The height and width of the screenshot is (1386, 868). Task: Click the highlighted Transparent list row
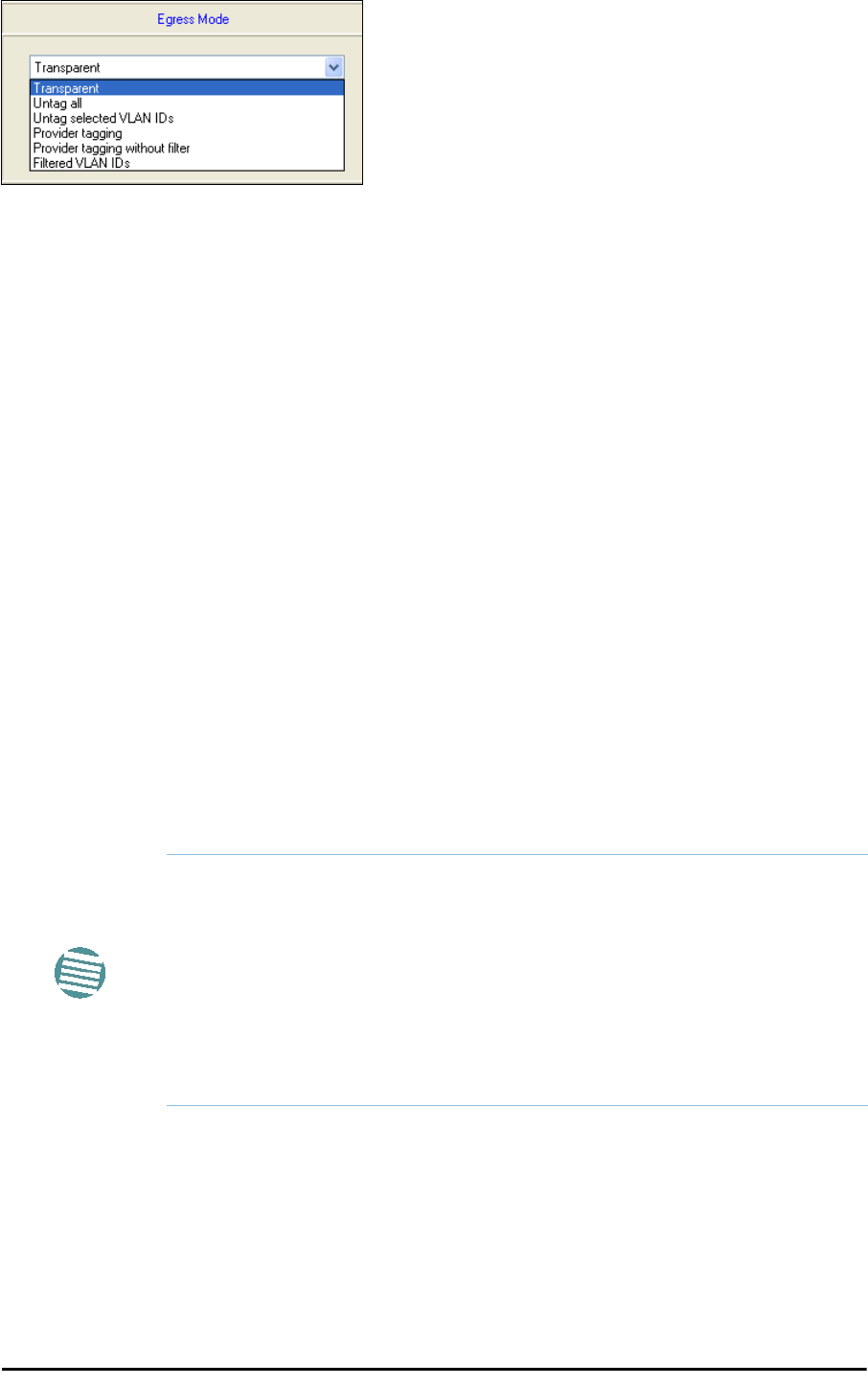(x=187, y=88)
